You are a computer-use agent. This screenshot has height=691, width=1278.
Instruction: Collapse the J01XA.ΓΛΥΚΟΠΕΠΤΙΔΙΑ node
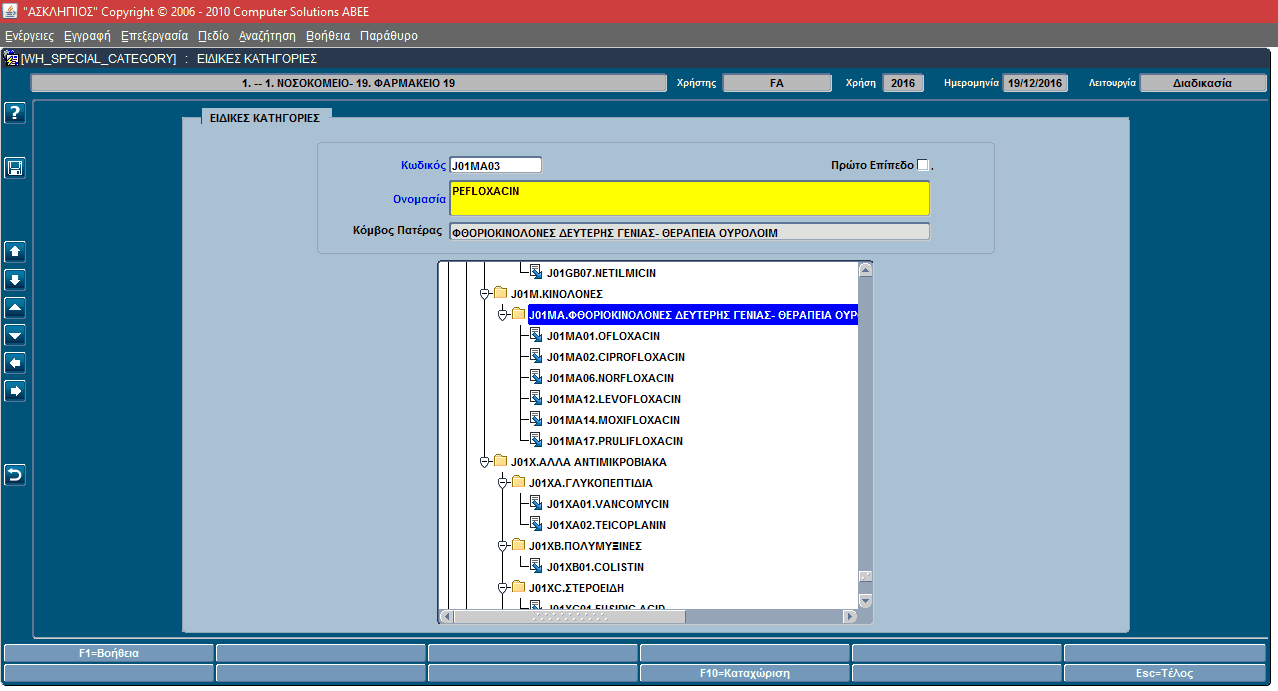point(503,483)
